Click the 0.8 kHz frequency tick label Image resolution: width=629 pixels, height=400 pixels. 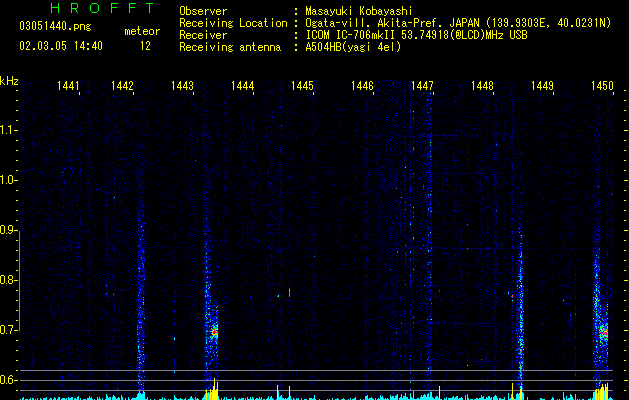tap(8, 280)
